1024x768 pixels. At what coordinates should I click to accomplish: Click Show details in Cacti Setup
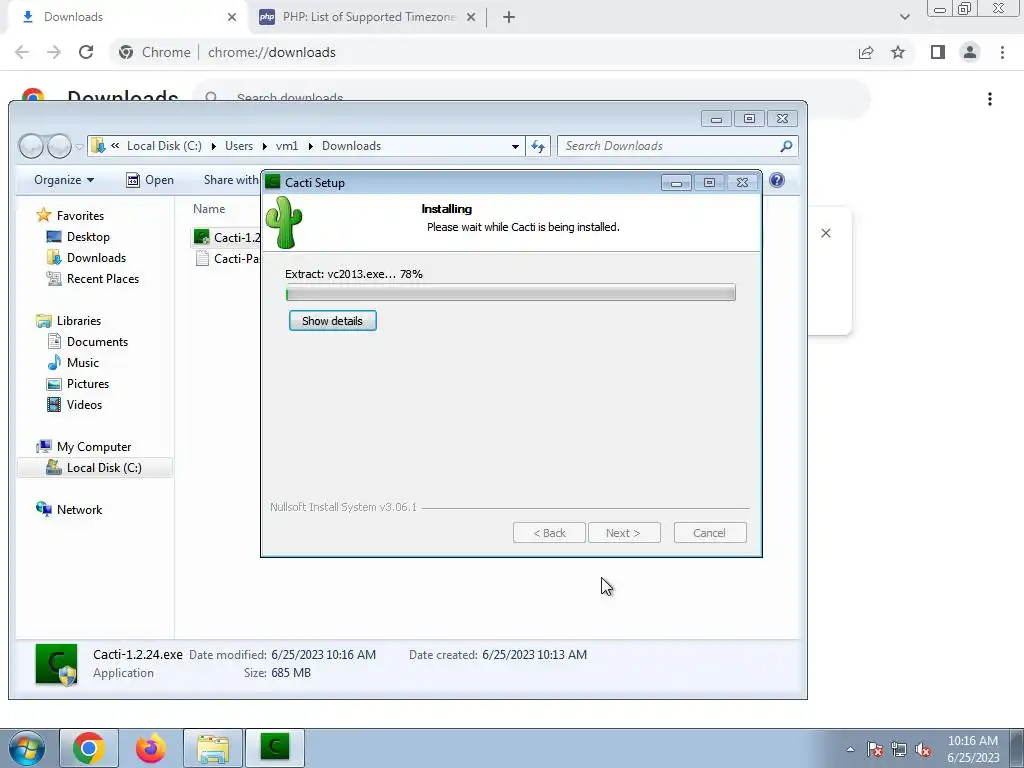point(332,321)
